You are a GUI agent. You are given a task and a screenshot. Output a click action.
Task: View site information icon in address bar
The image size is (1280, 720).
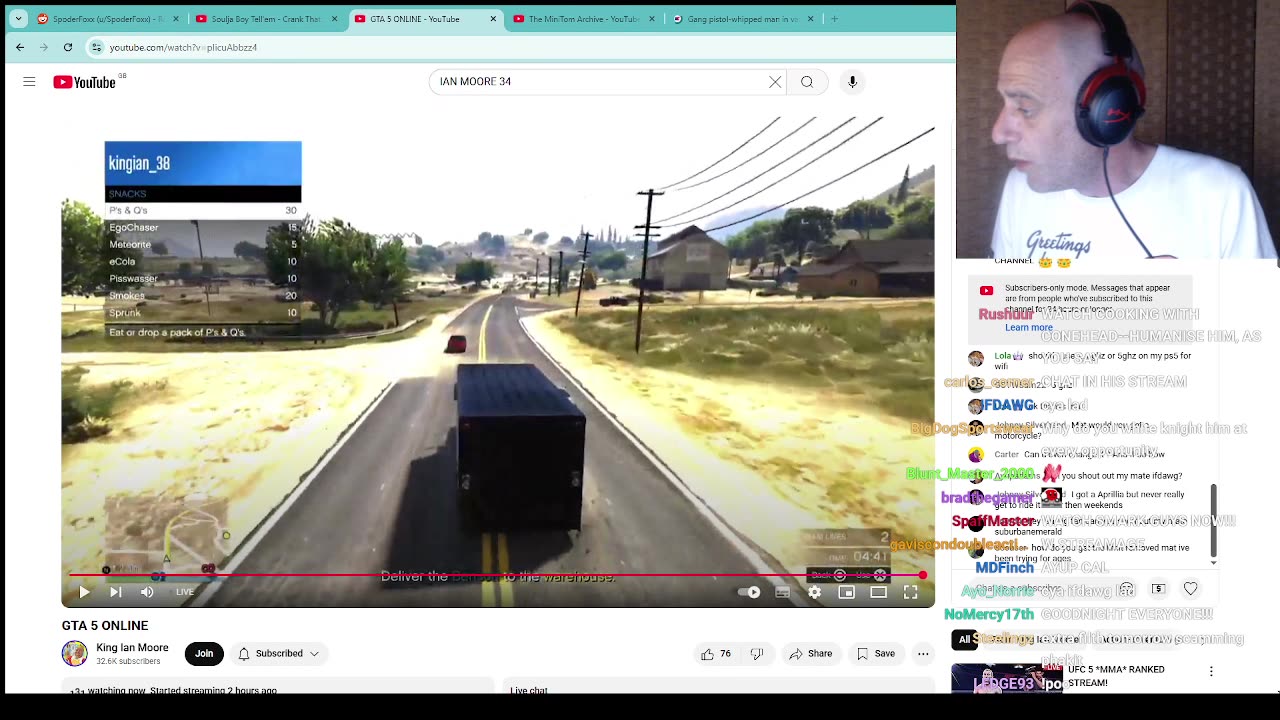(x=96, y=47)
